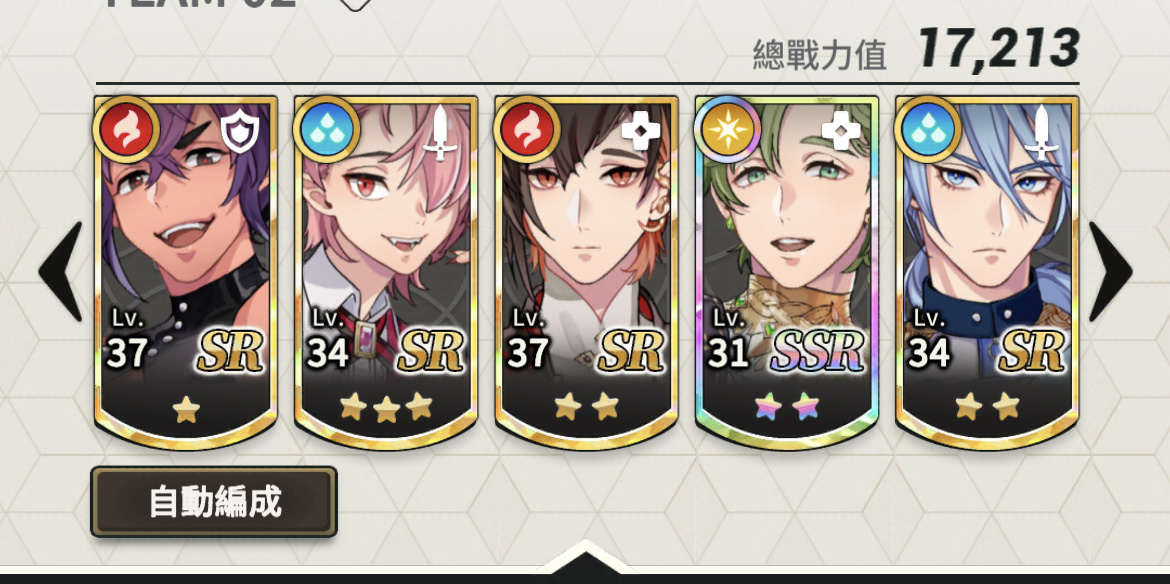Click the water element icon on pink-haired card
Screen dimensions: 1170x584
click(327, 130)
